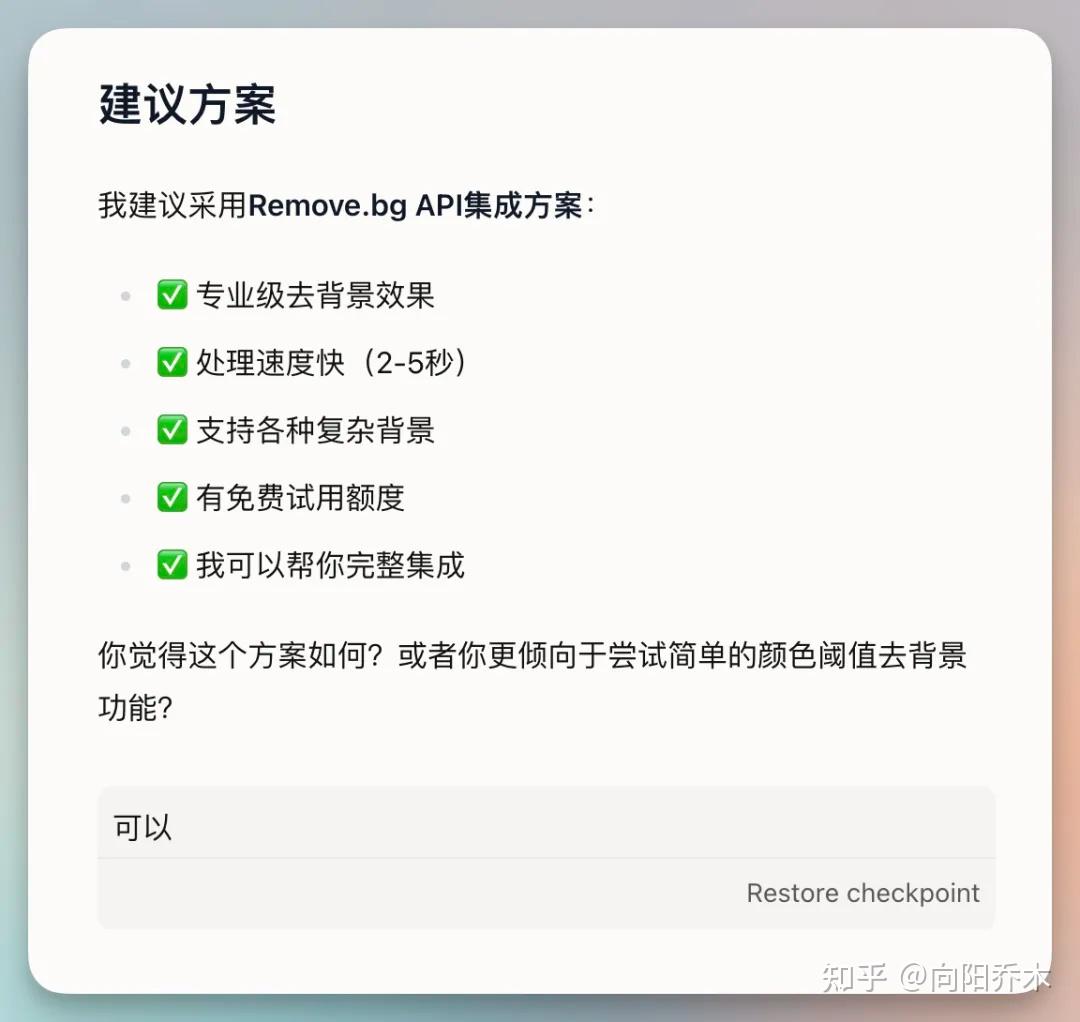Viewport: 1080px width, 1022px height.
Task: Select the bullet text 有免费试用额度
Action: 300,497
